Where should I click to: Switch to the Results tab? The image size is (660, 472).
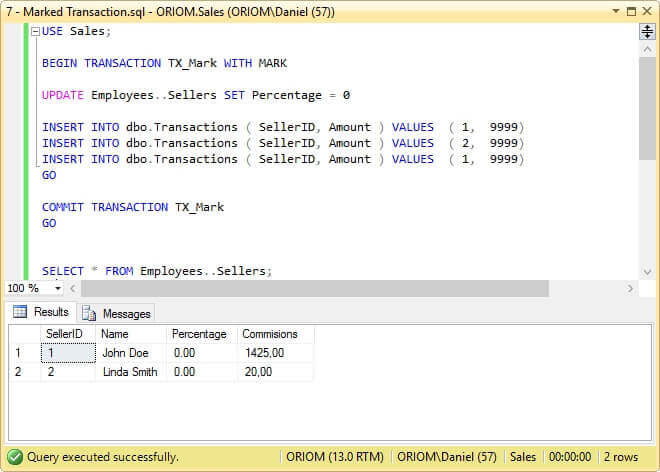click(x=41, y=312)
